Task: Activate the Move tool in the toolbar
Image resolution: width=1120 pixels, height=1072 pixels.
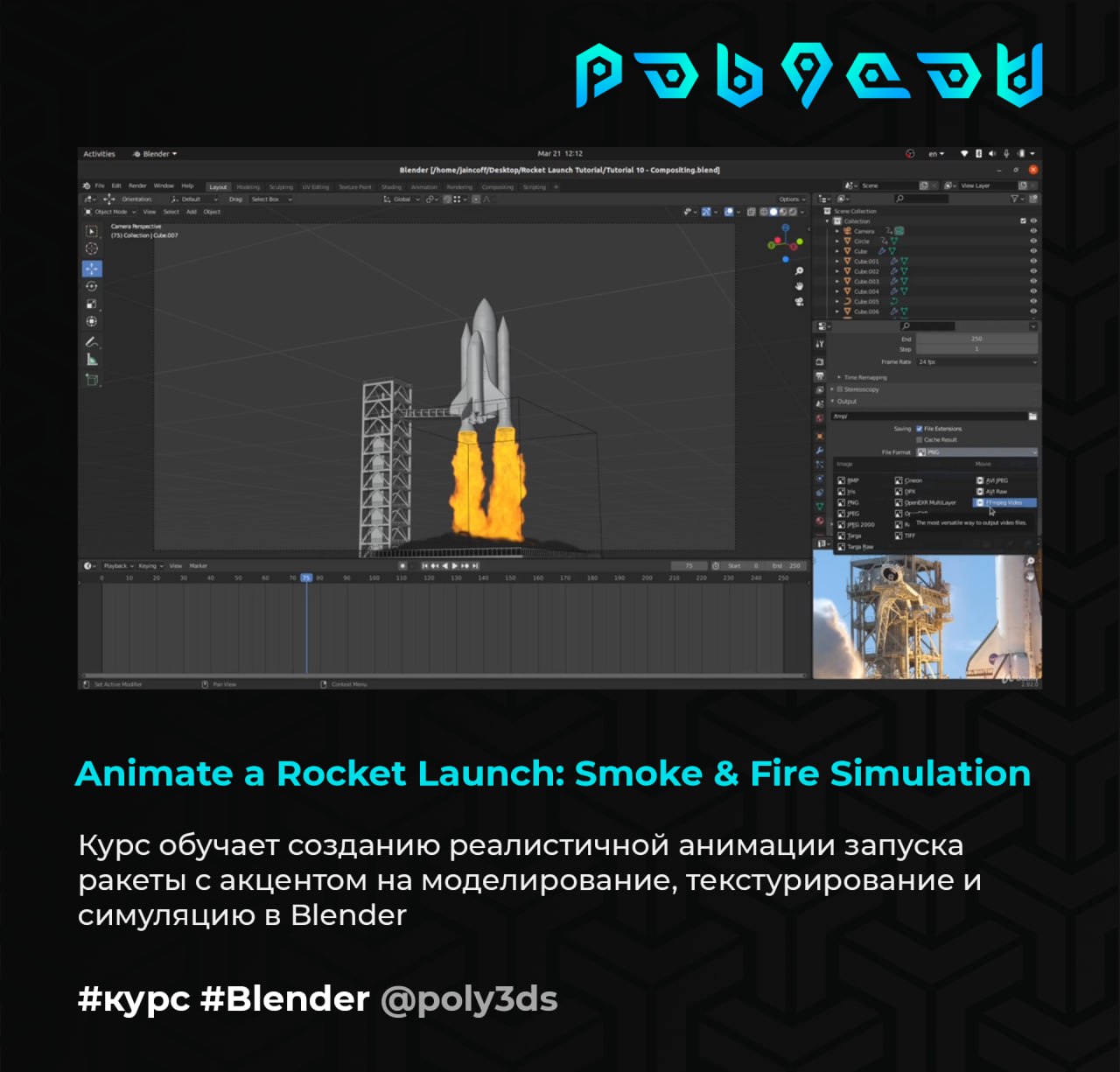Action: tap(92, 269)
